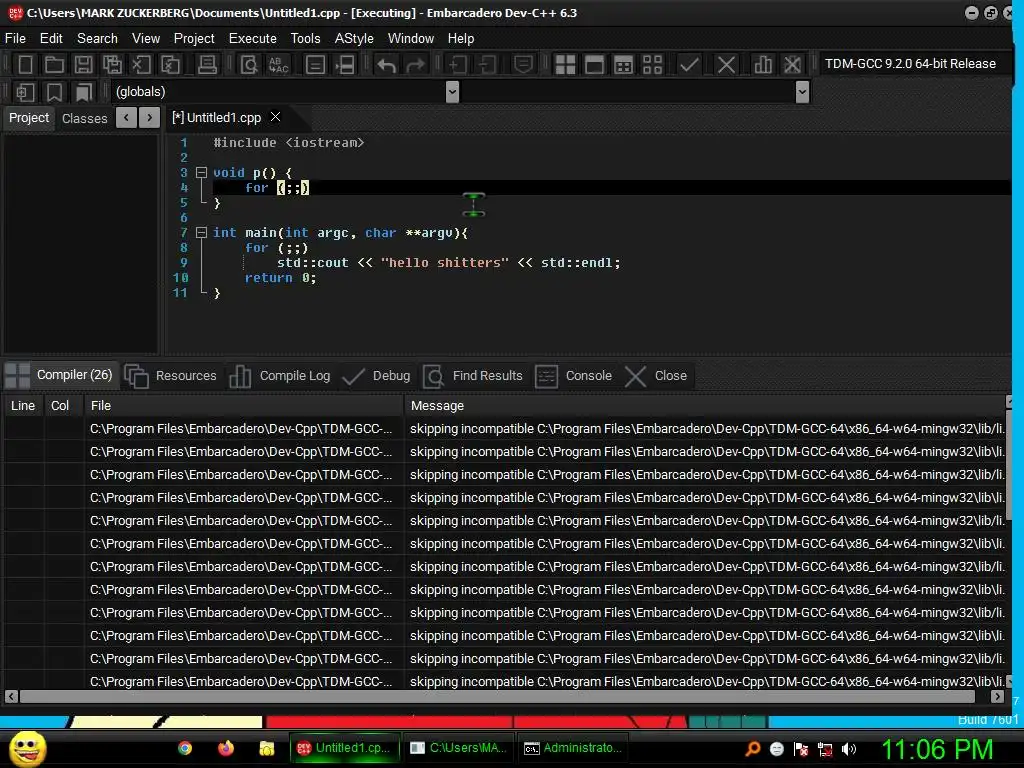The image size is (1024, 768).
Task: Click the left tab-scroll arrow beside Classes
Action: point(126,118)
